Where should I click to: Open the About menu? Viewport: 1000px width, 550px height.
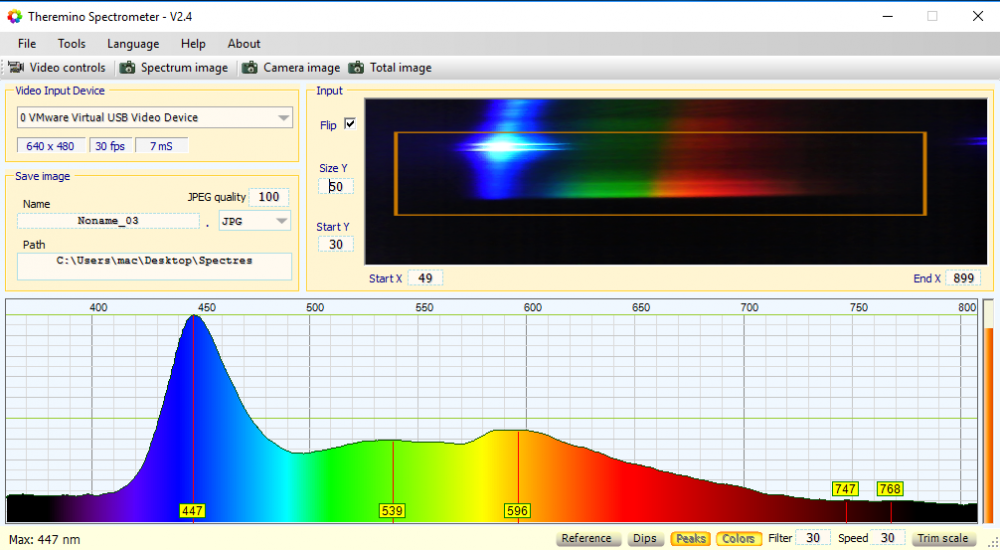click(244, 44)
